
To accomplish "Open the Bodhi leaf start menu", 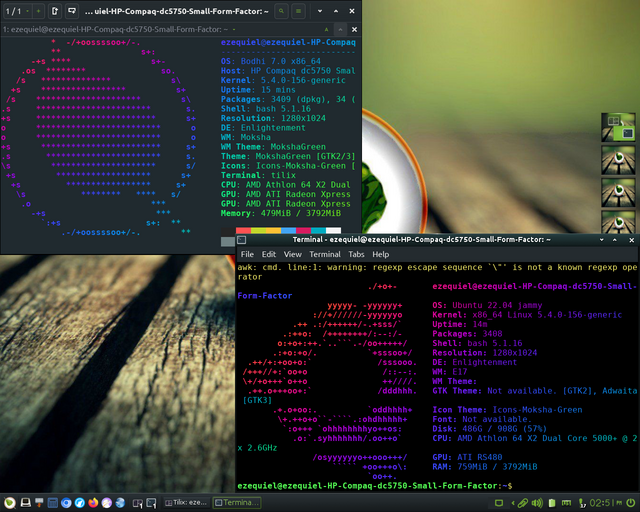I will pyautogui.click(x=10, y=503).
